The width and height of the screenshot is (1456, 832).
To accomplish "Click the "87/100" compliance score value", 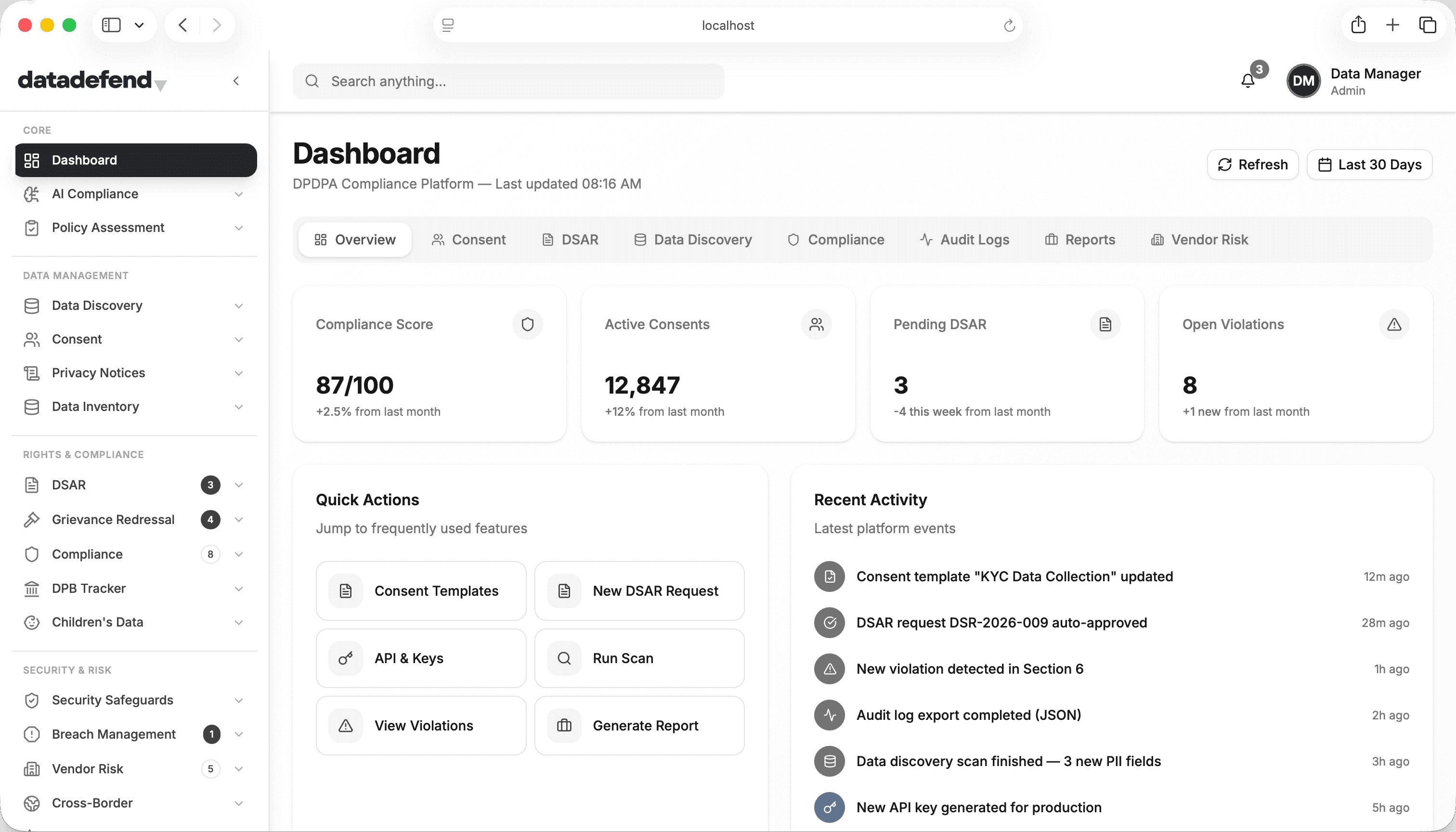I will [354, 386].
